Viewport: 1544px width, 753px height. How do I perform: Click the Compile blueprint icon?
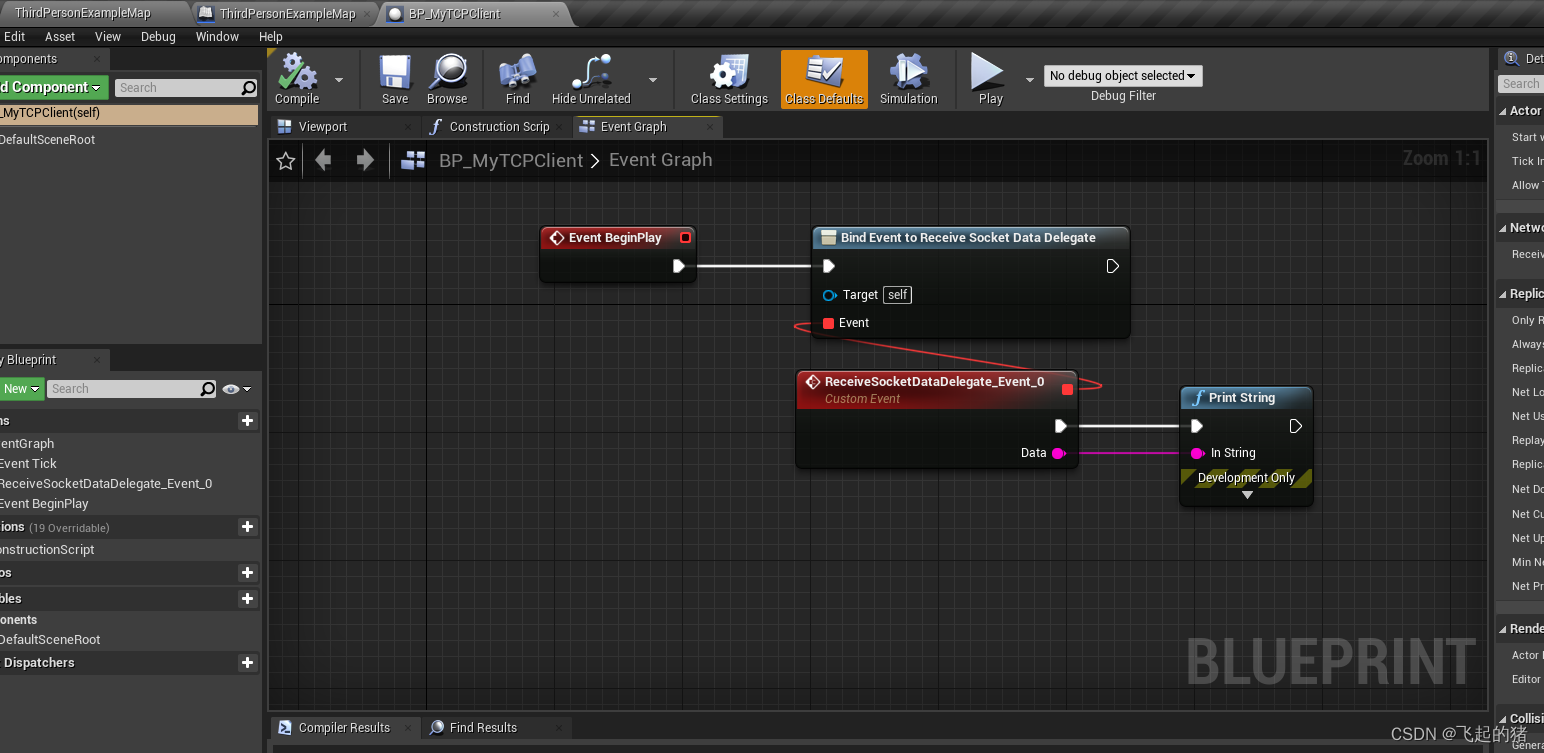click(x=296, y=72)
